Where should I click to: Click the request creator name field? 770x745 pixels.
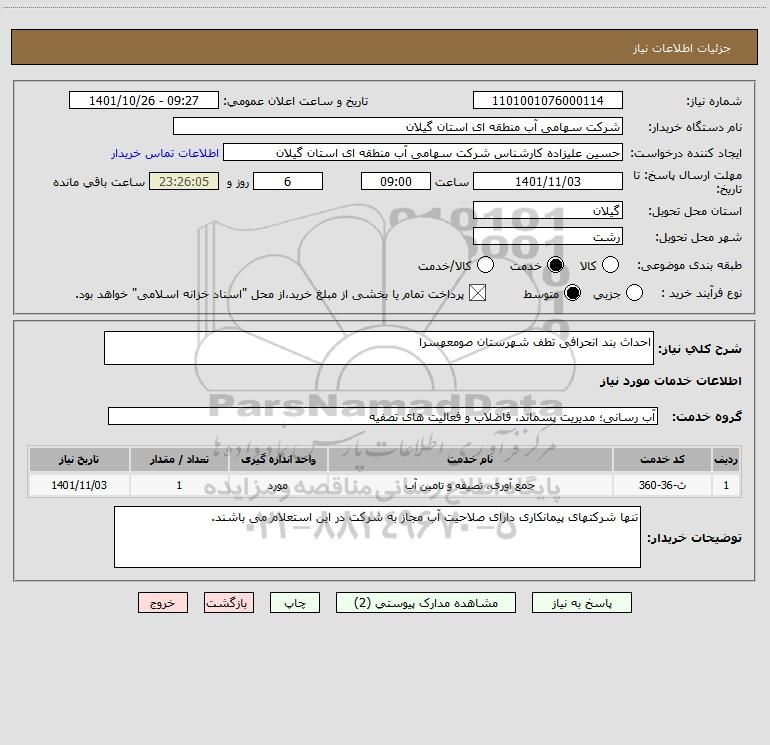pos(423,153)
